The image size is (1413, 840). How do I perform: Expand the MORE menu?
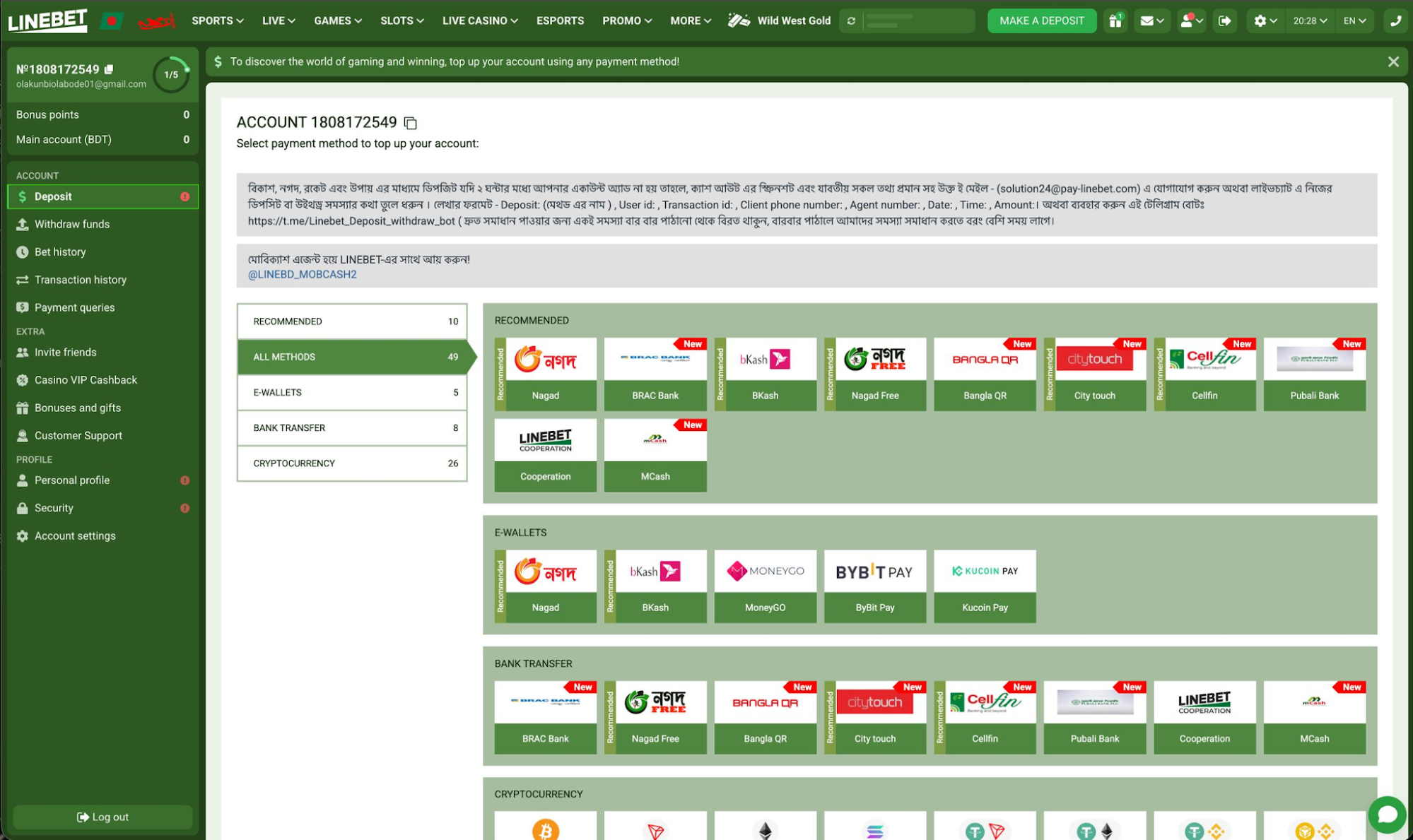coord(691,21)
